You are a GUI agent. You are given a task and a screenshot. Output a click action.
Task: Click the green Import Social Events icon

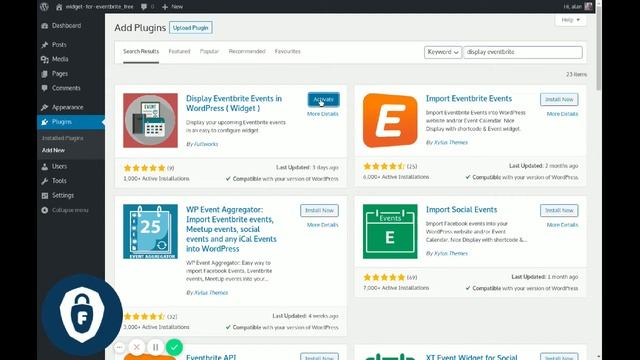[390, 231]
